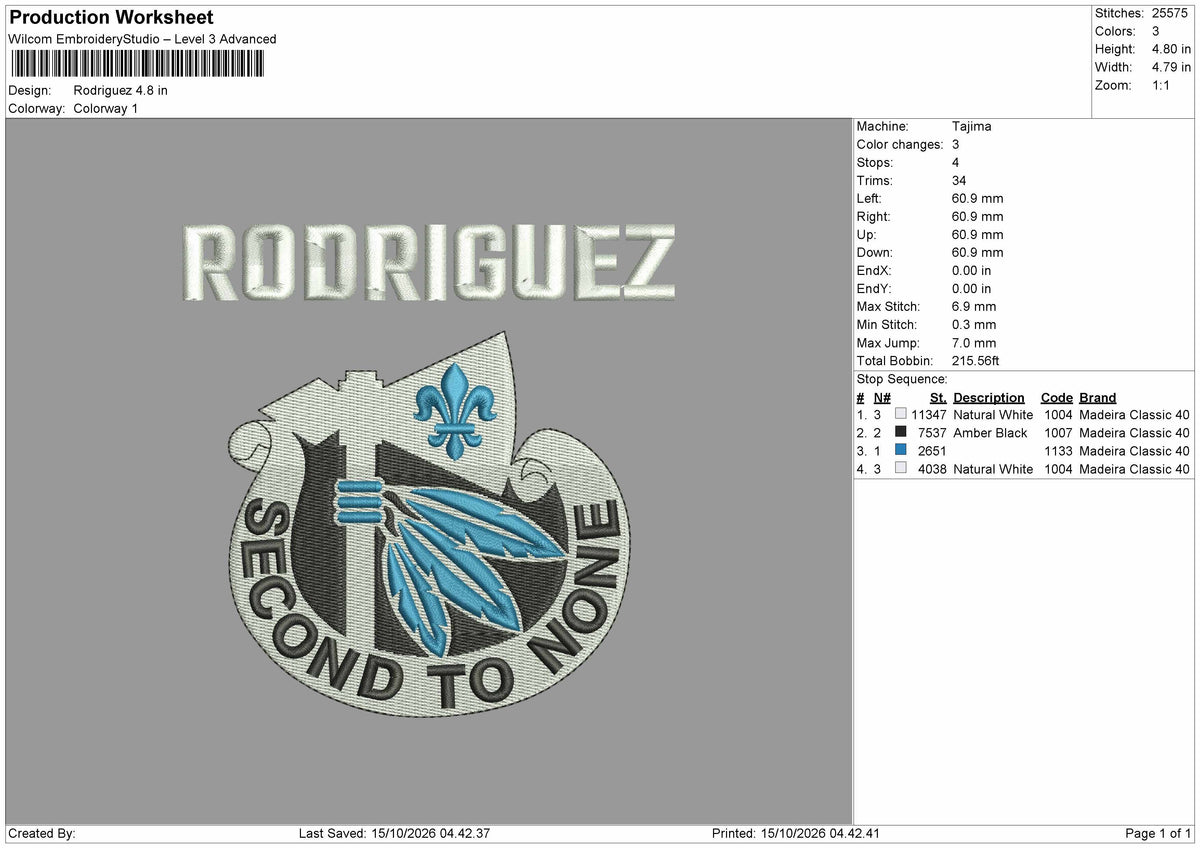Click the Max Jump value 7.0 mm

(974, 343)
